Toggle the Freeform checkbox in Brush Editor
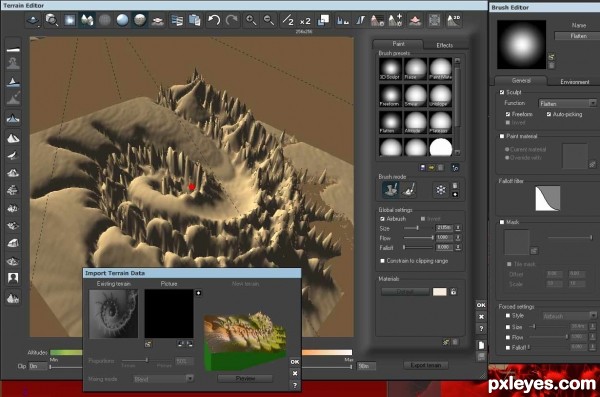The image size is (600, 397). pos(507,114)
